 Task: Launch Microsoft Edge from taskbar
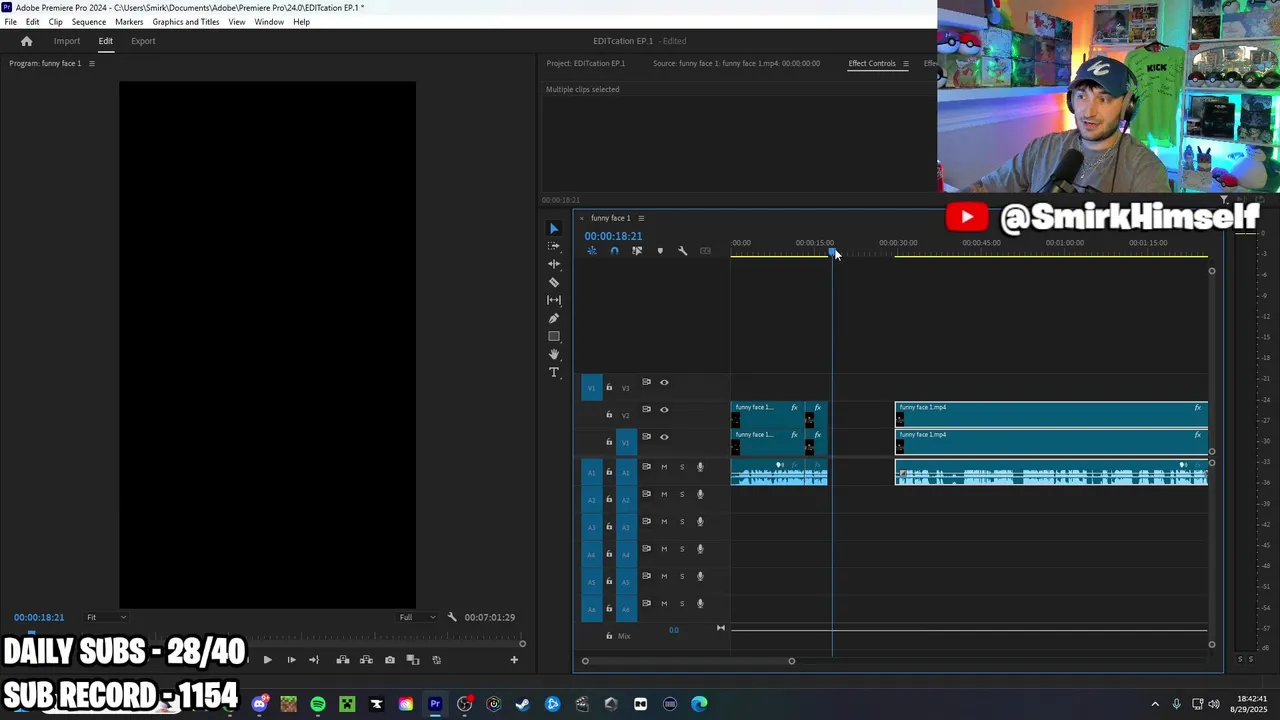point(699,704)
